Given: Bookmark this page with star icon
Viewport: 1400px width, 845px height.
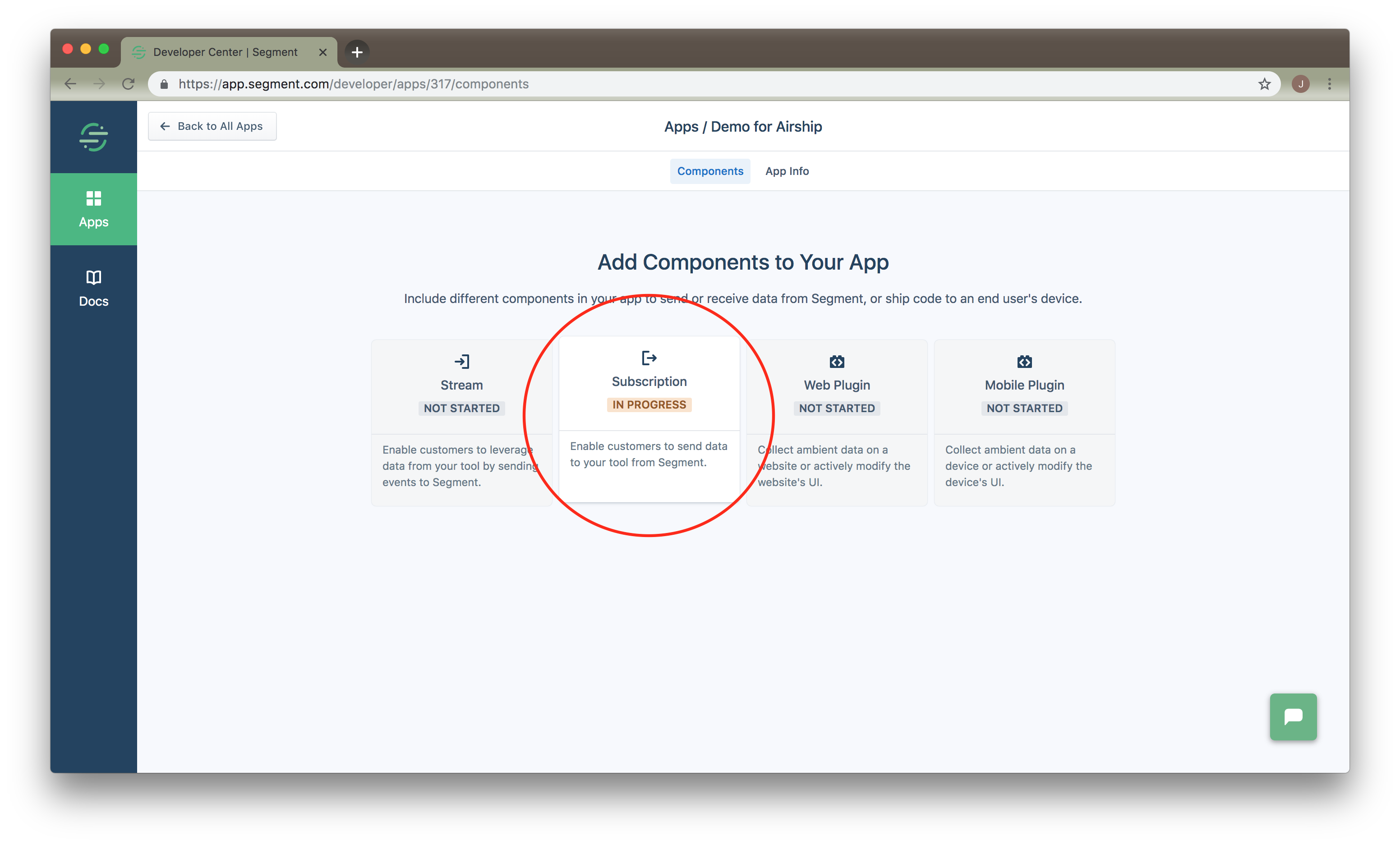Looking at the screenshot, I should tap(1264, 84).
